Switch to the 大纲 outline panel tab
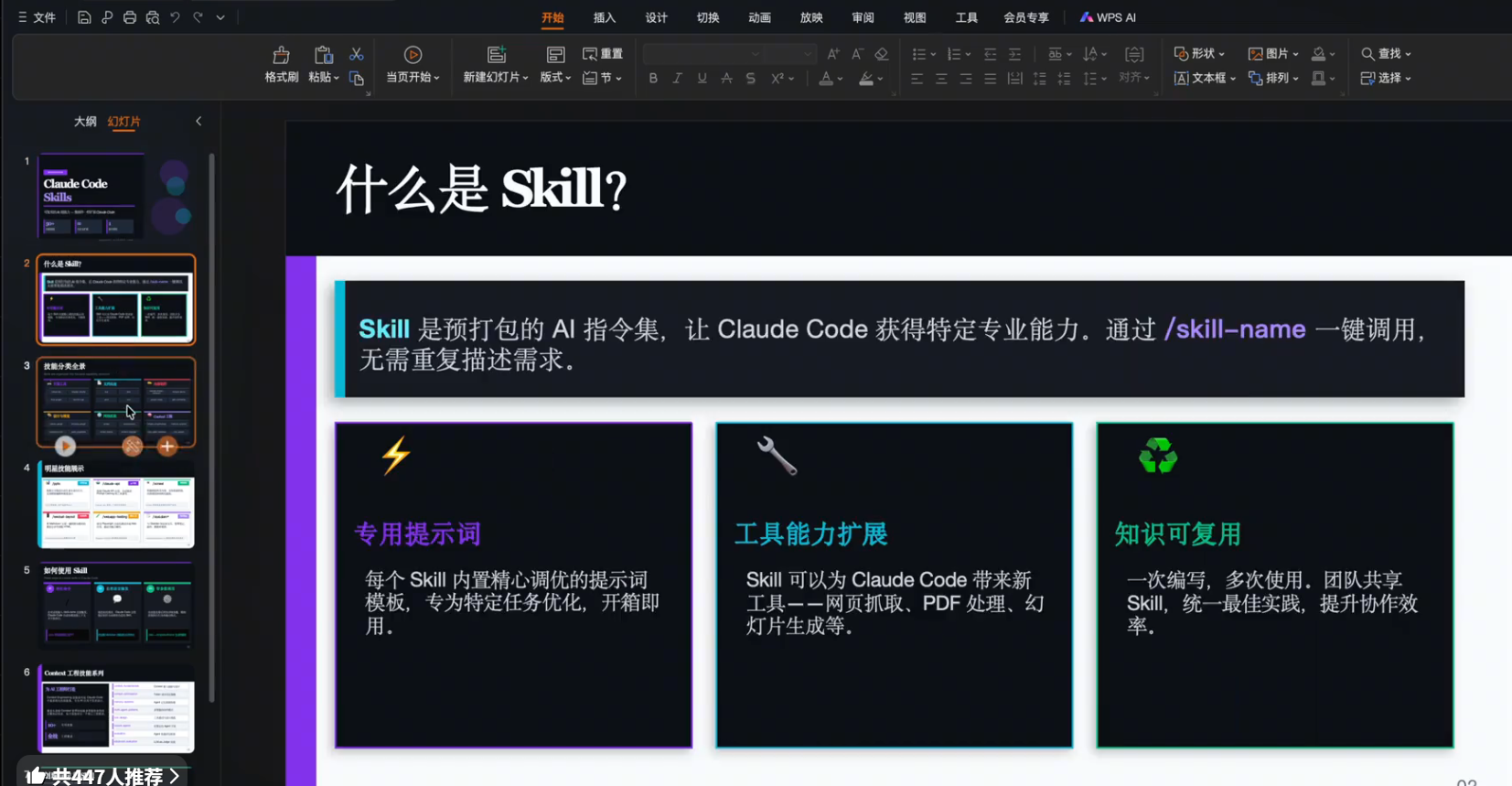The height and width of the screenshot is (786, 1512). coord(85,121)
